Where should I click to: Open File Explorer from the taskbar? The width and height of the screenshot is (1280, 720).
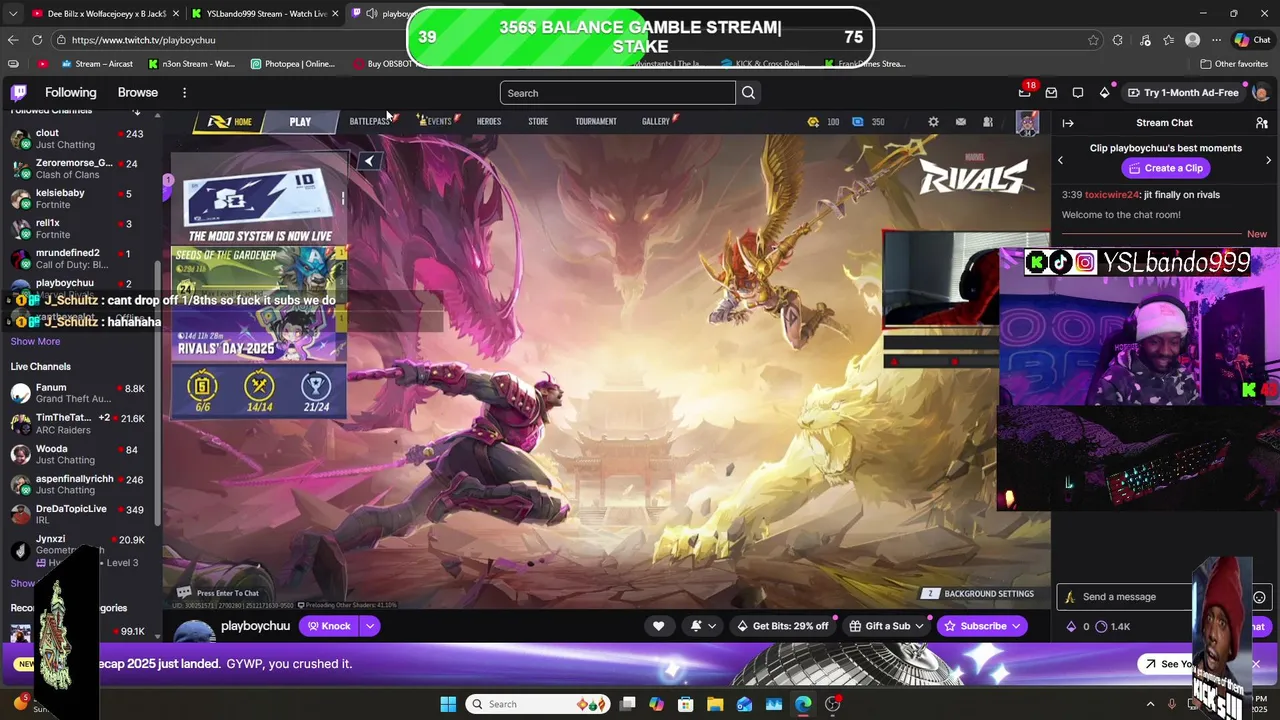[715, 704]
